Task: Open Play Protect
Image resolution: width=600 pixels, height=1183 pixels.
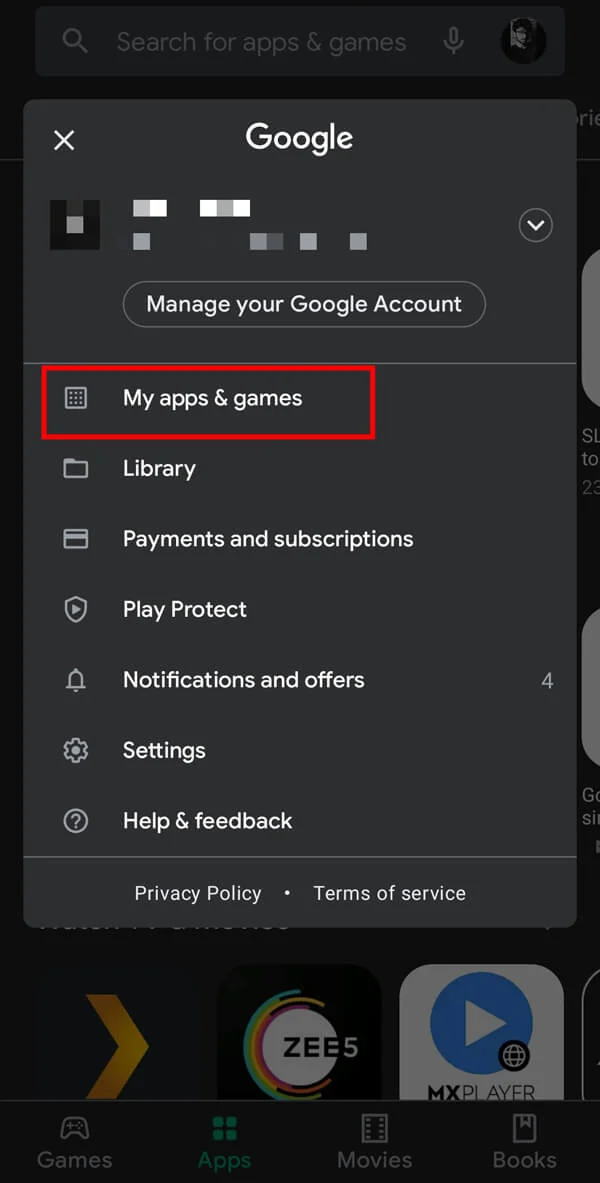Action: click(x=185, y=609)
